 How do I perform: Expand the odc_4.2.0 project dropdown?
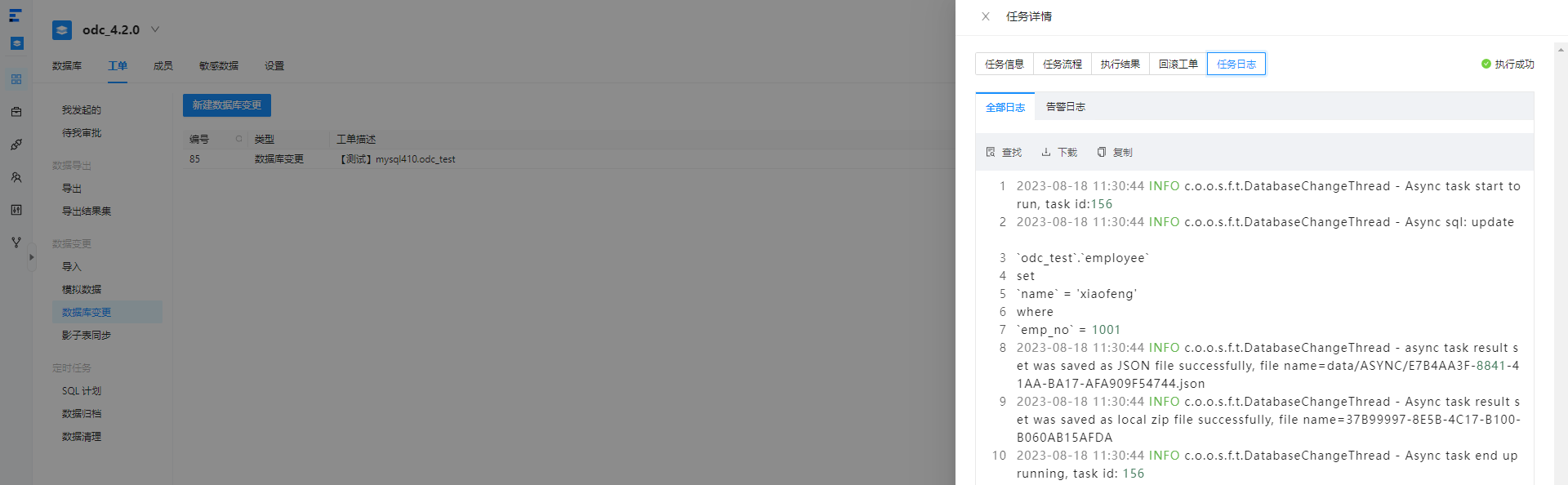click(155, 29)
